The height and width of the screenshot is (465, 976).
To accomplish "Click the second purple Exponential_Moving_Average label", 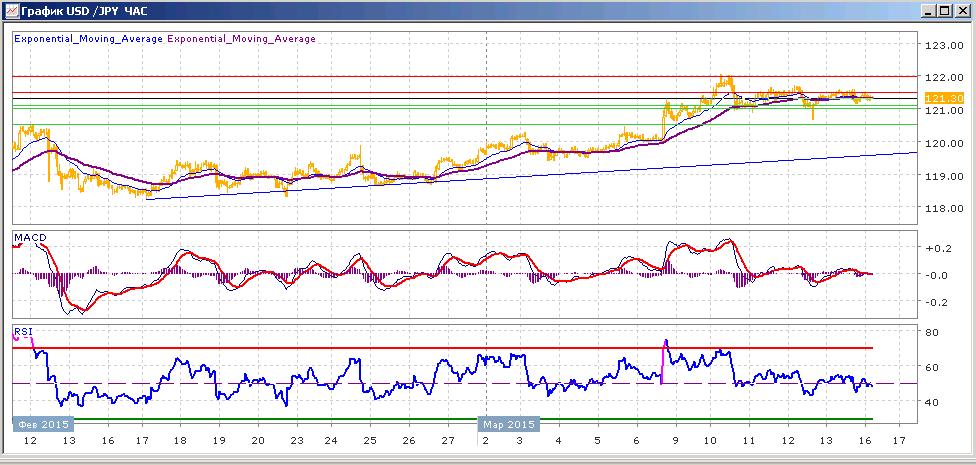I will pyautogui.click(x=241, y=39).
